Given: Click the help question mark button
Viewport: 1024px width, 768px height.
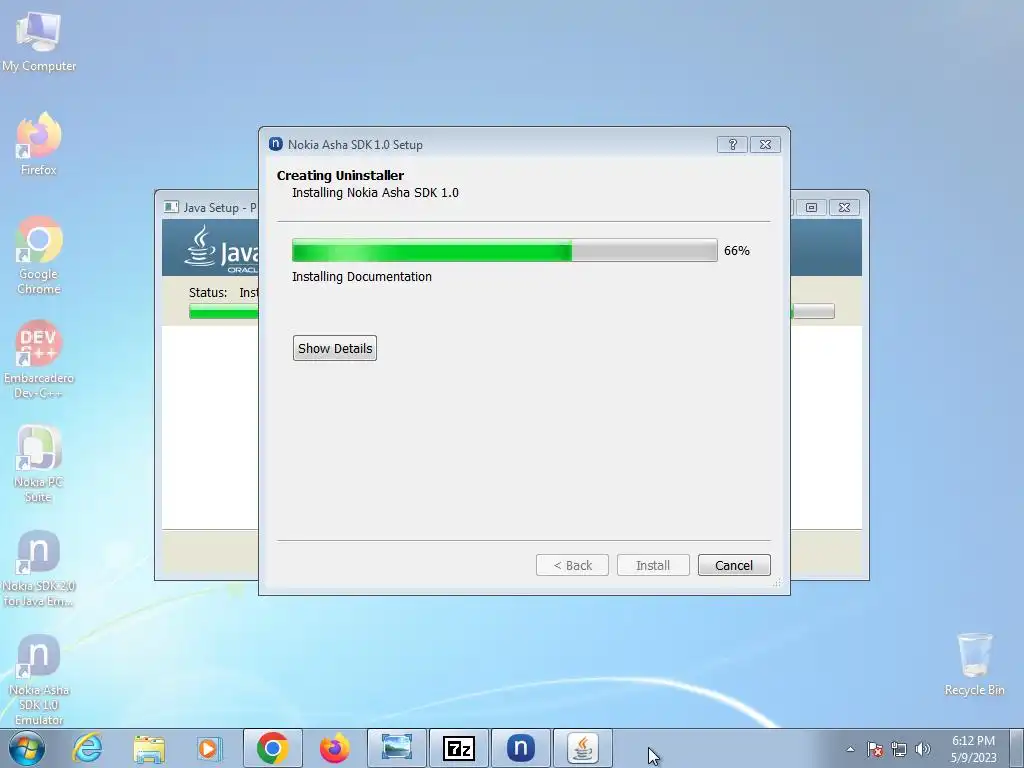Looking at the screenshot, I should (732, 144).
